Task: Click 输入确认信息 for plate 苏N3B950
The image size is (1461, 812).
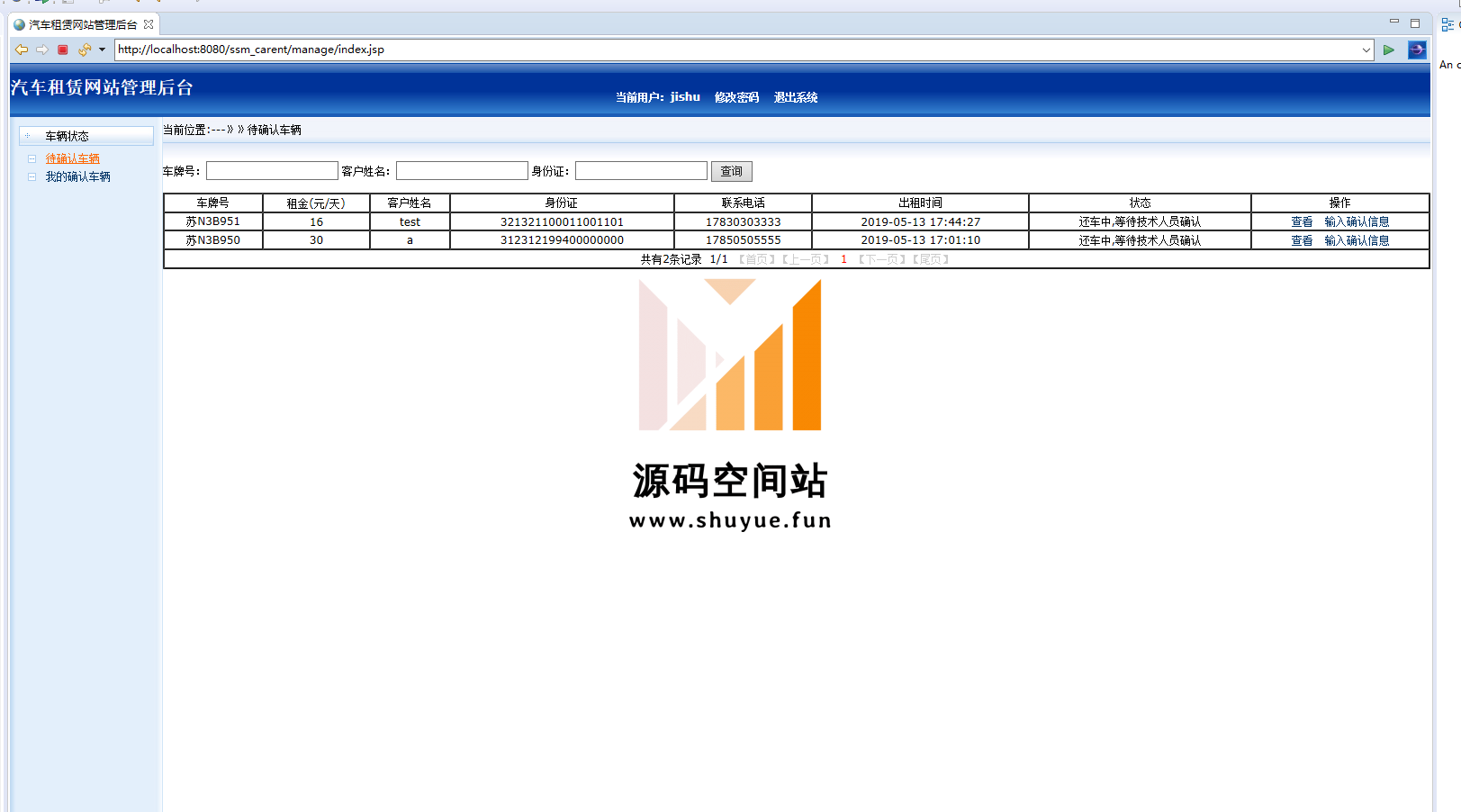Action: point(1357,240)
